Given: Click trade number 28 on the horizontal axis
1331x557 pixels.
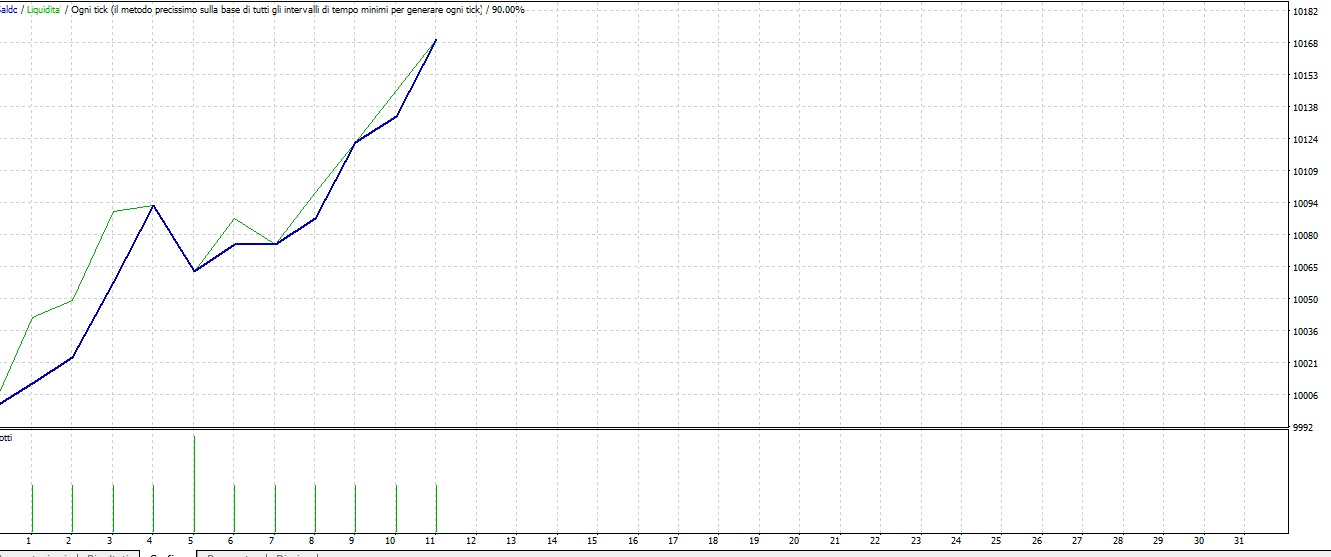Looking at the screenshot, I should coord(1118,540).
